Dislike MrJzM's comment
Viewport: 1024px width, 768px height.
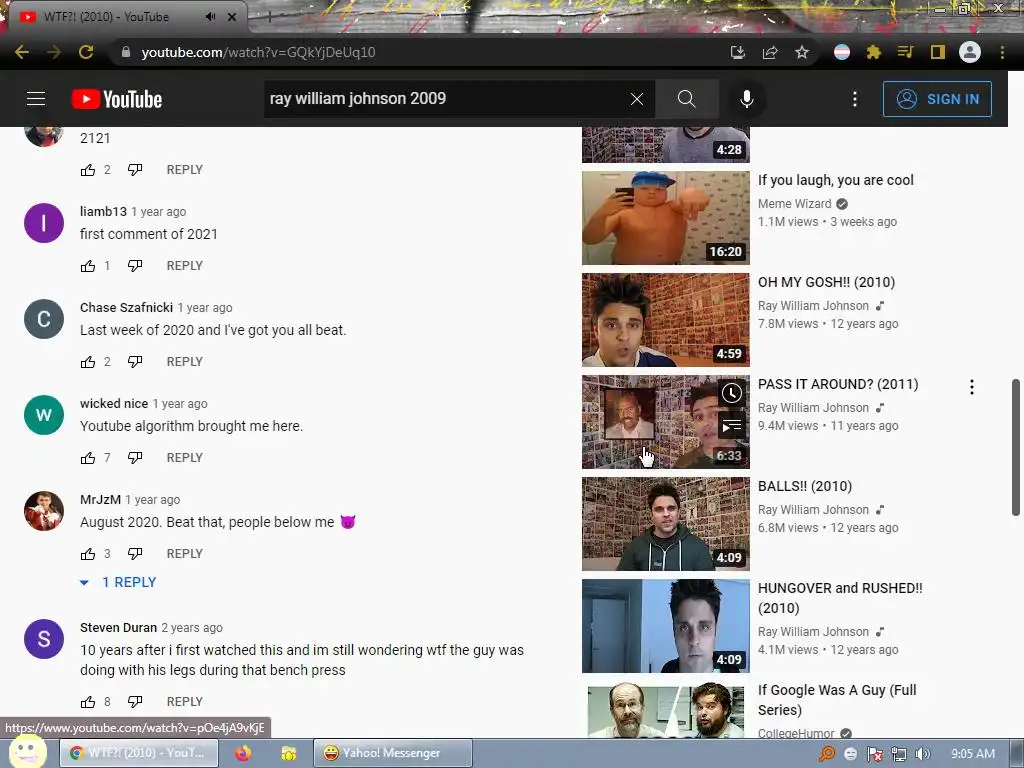point(135,554)
